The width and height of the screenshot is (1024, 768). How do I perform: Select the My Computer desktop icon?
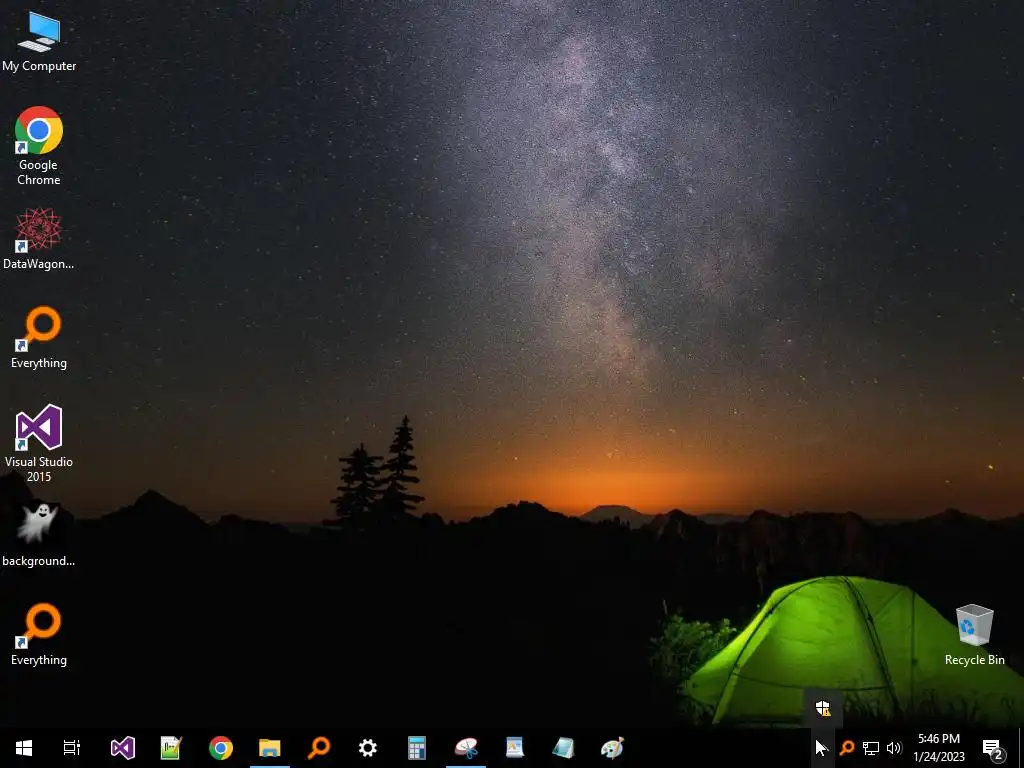coord(39,42)
